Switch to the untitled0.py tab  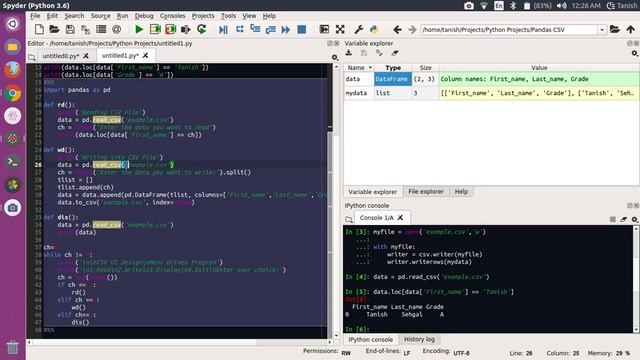point(61,56)
